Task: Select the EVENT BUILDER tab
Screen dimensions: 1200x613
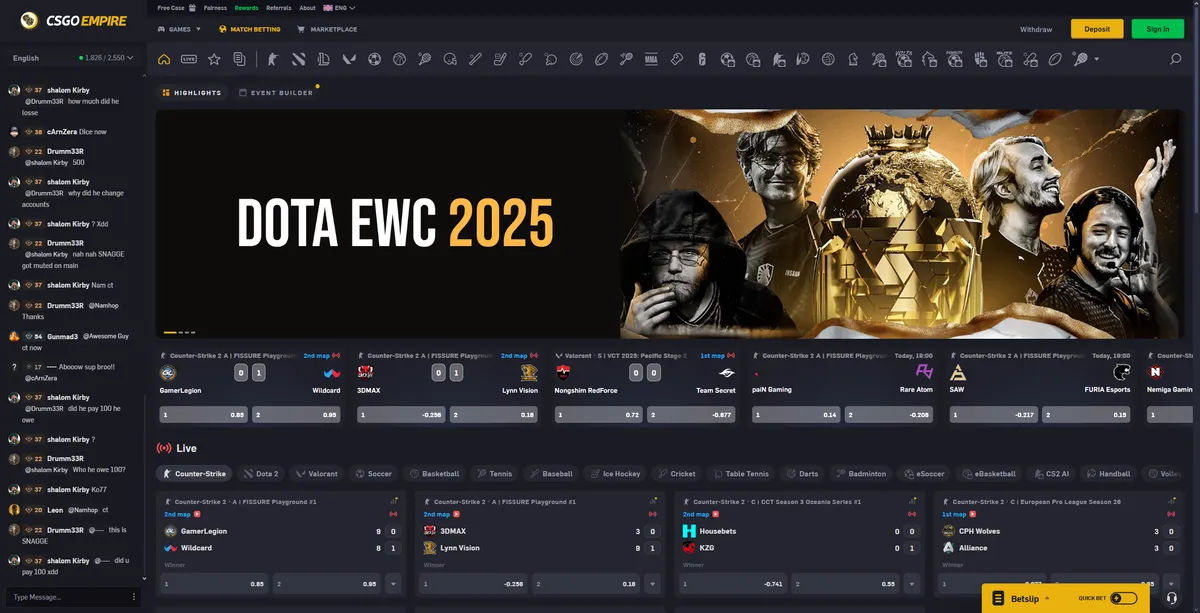Action: pos(276,93)
